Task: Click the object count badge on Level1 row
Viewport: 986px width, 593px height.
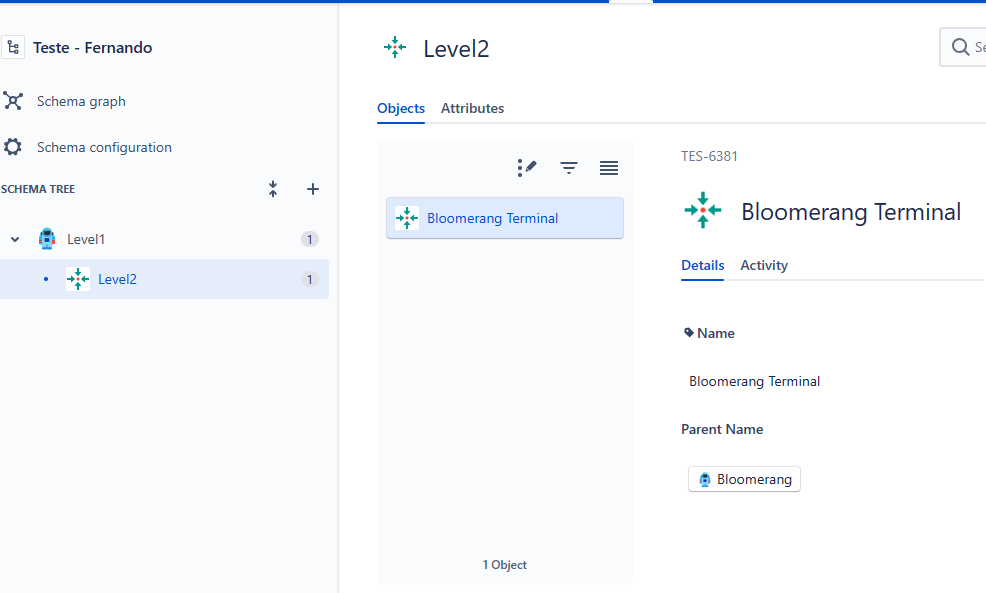Action: (309, 240)
